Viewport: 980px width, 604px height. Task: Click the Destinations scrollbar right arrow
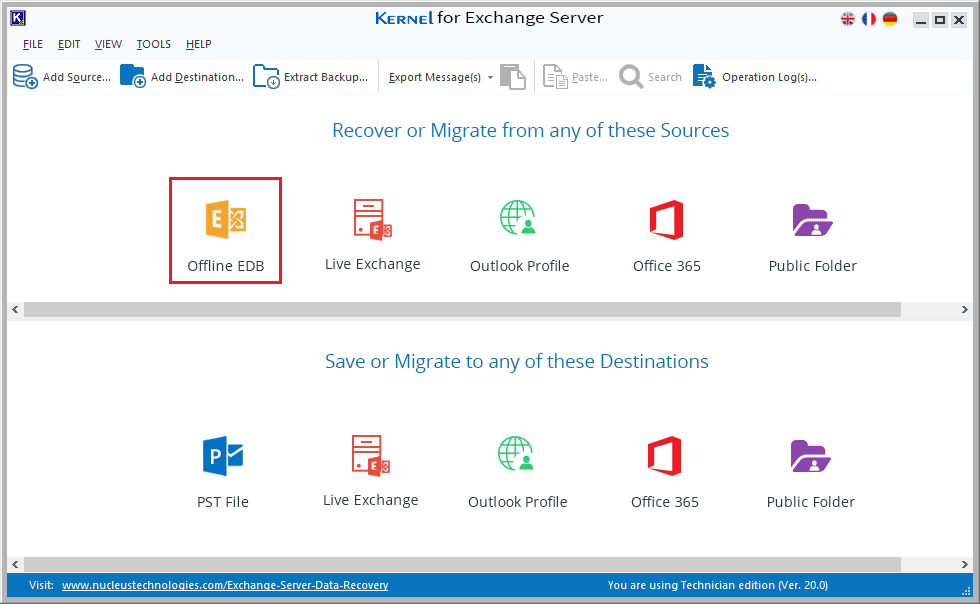click(x=964, y=565)
